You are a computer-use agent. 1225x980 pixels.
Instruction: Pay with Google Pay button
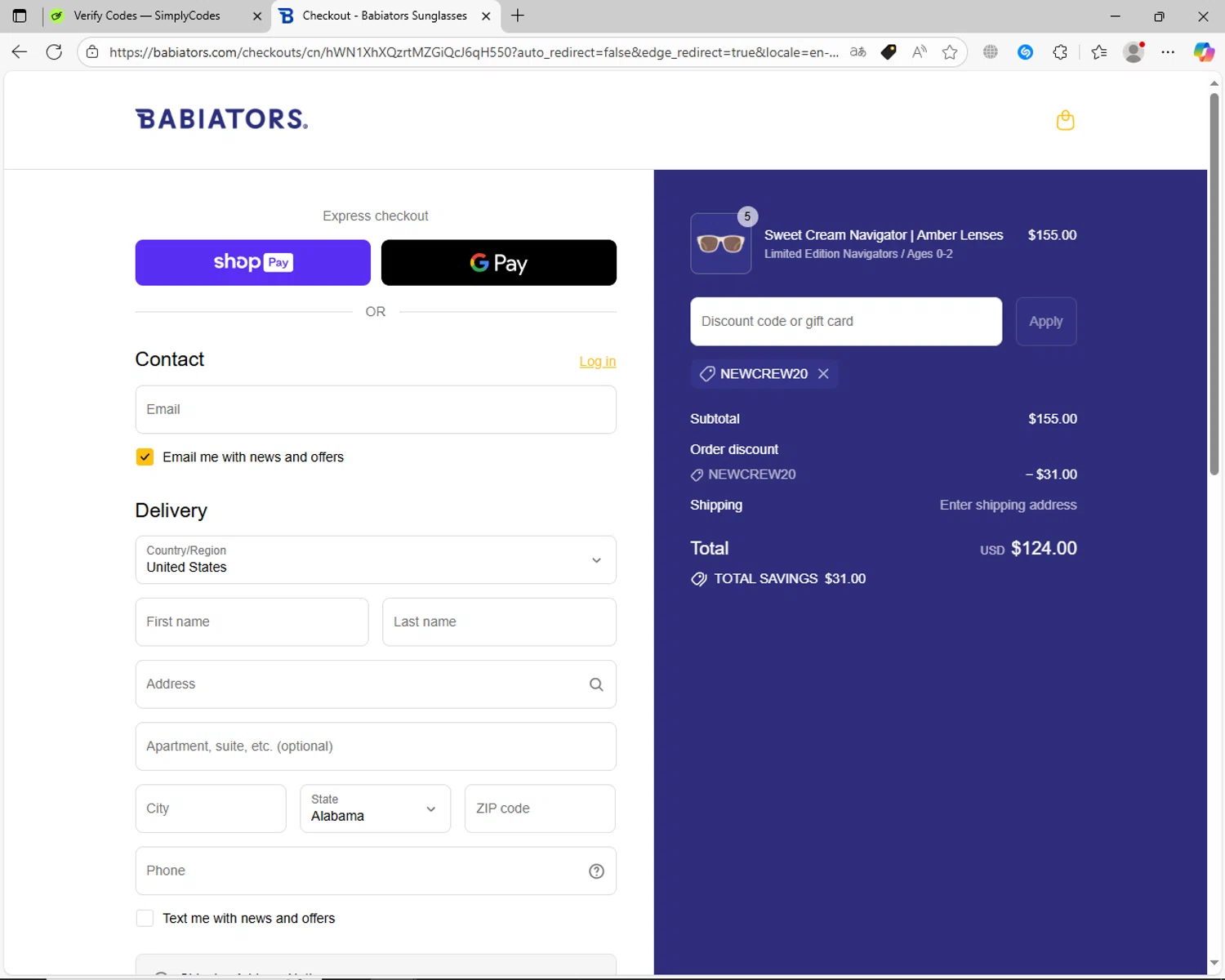click(499, 262)
